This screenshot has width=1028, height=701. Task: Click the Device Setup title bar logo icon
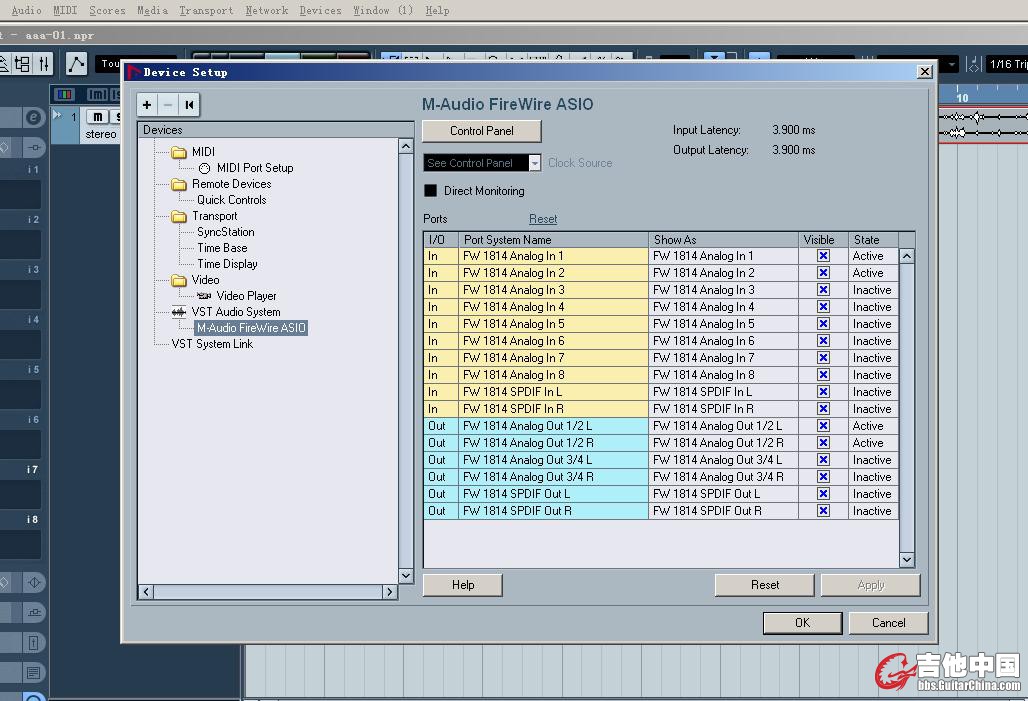click(x=134, y=72)
